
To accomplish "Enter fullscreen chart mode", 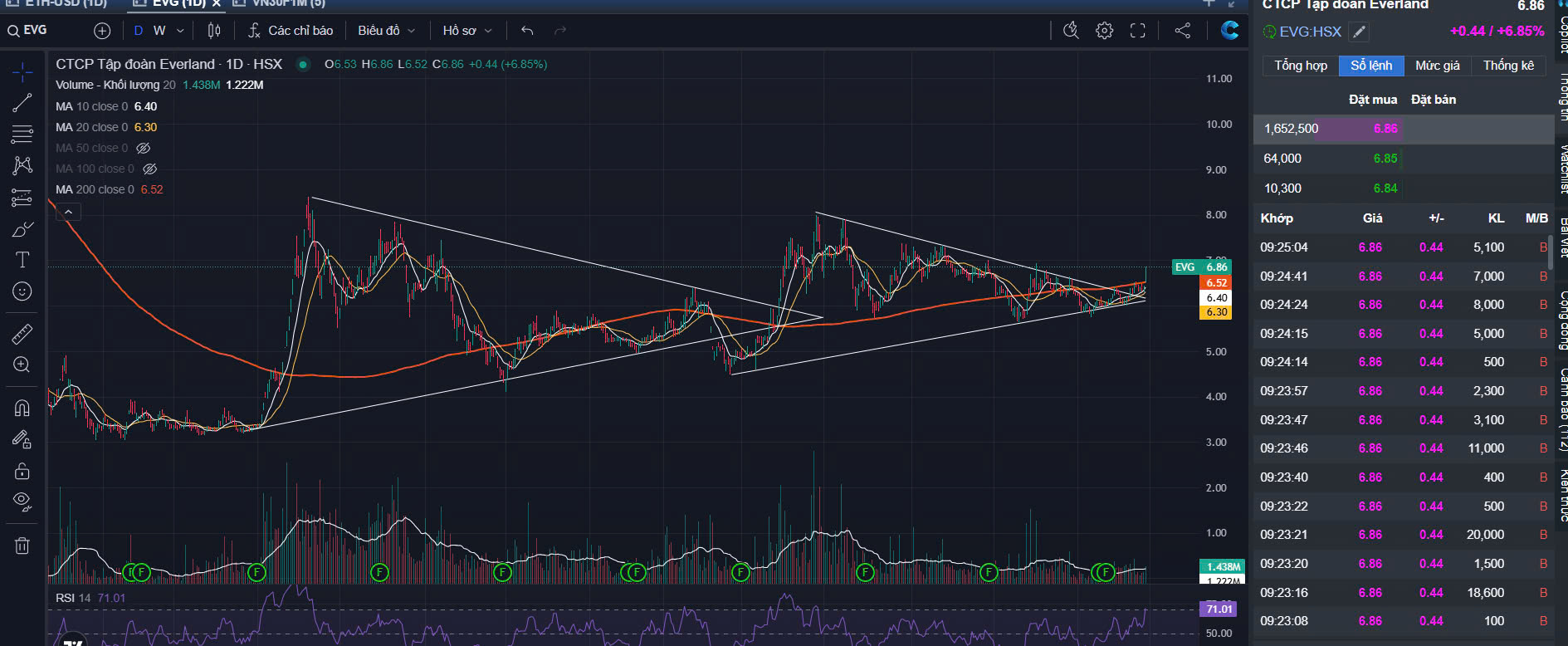I will coord(1137,31).
